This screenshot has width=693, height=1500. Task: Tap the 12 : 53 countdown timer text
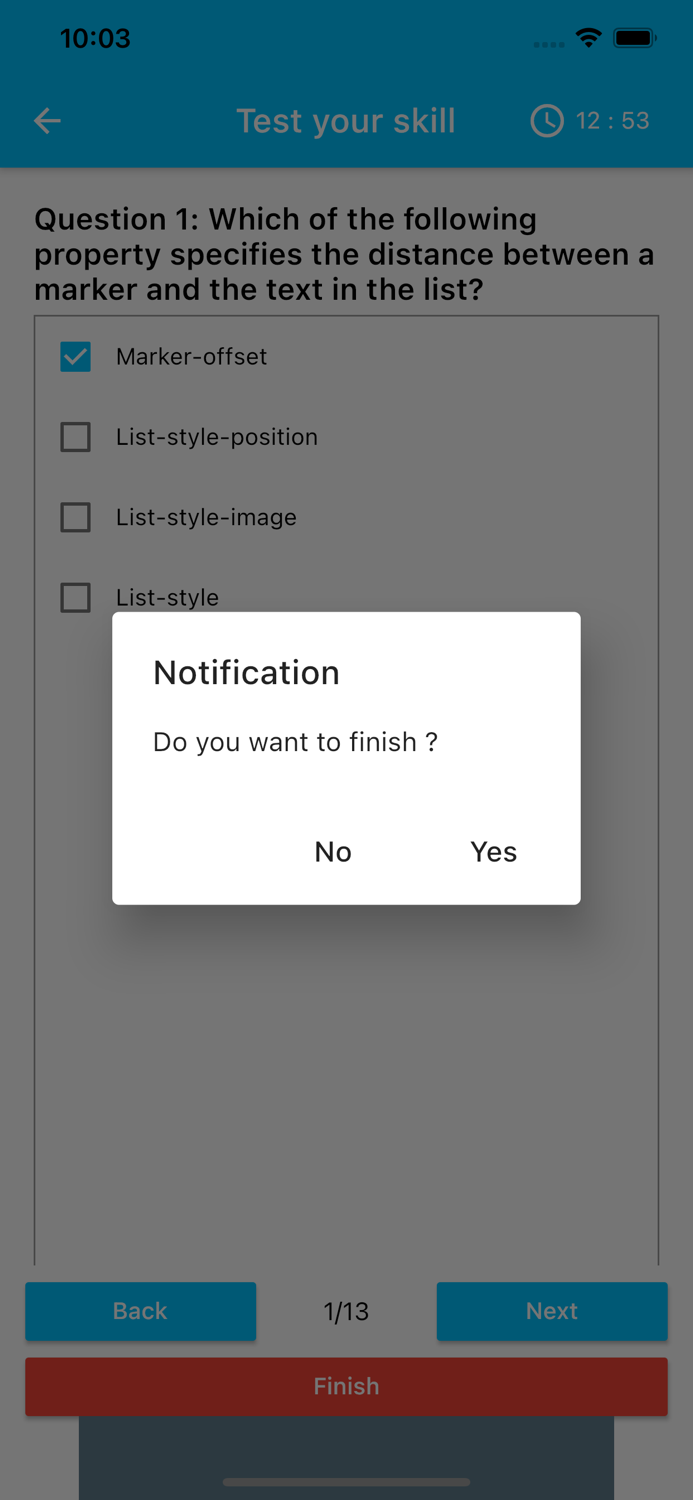pos(612,121)
